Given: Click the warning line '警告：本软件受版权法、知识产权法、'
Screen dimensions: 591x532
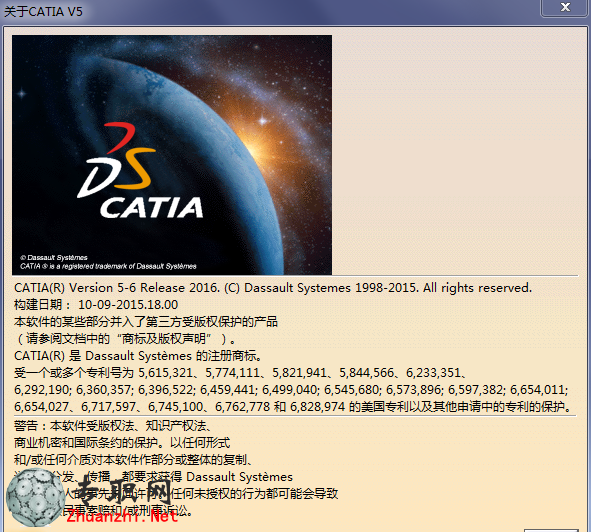Looking at the screenshot, I should click(x=113, y=426).
